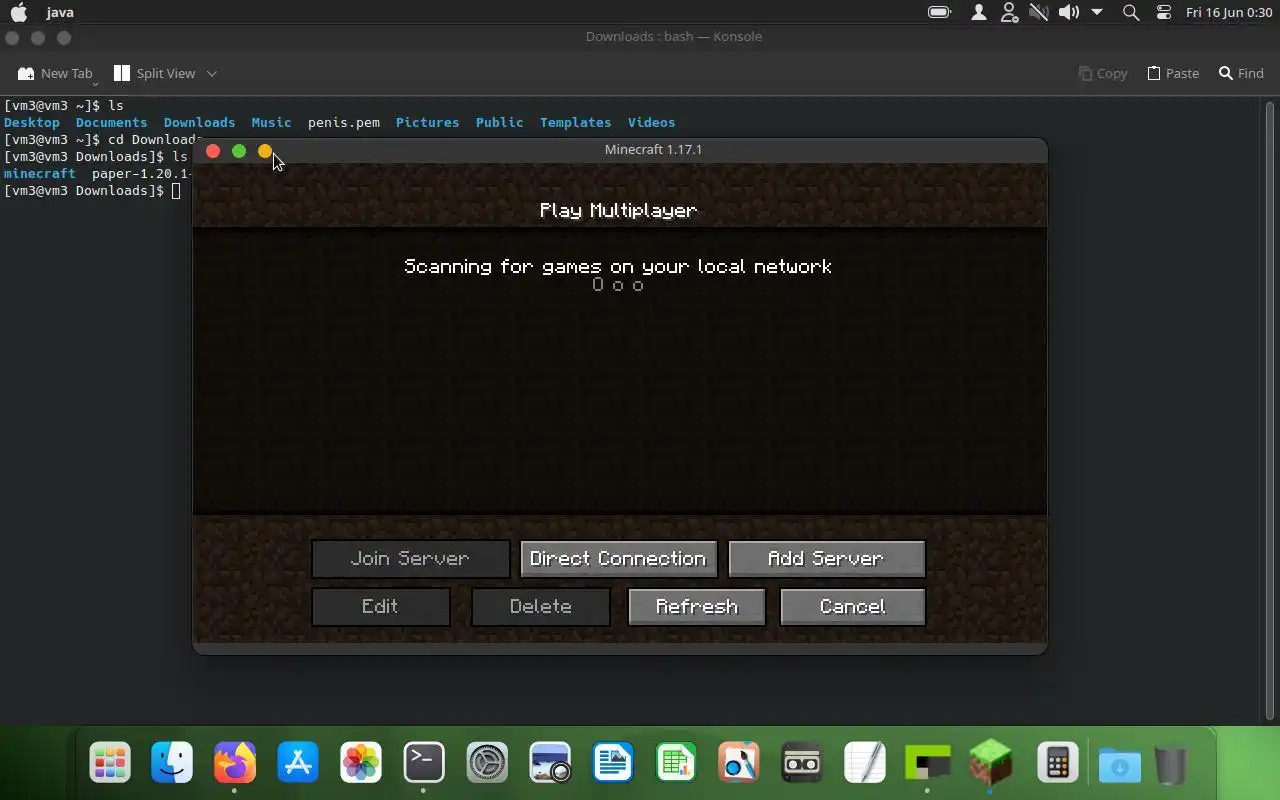
Task: Expand the tray dropdown arrow in menu bar
Action: click(x=1097, y=12)
